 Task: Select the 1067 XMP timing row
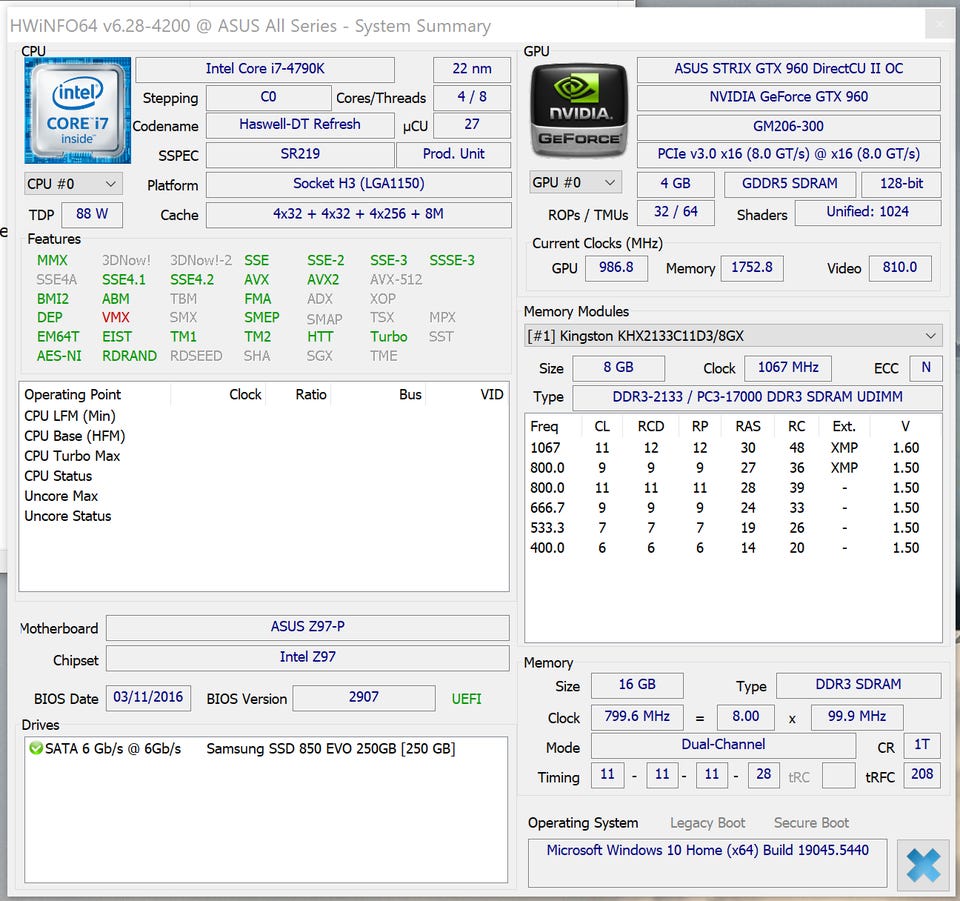733,448
